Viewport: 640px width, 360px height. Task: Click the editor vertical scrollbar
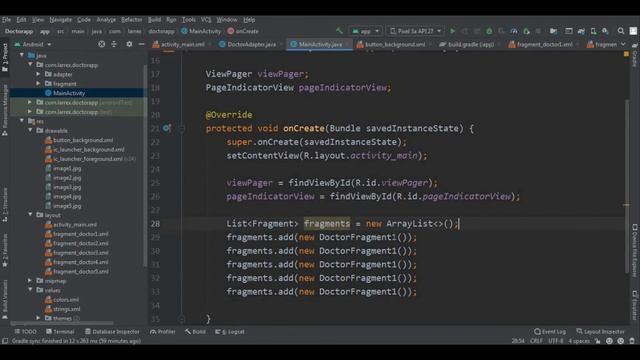[x=627, y=186]
